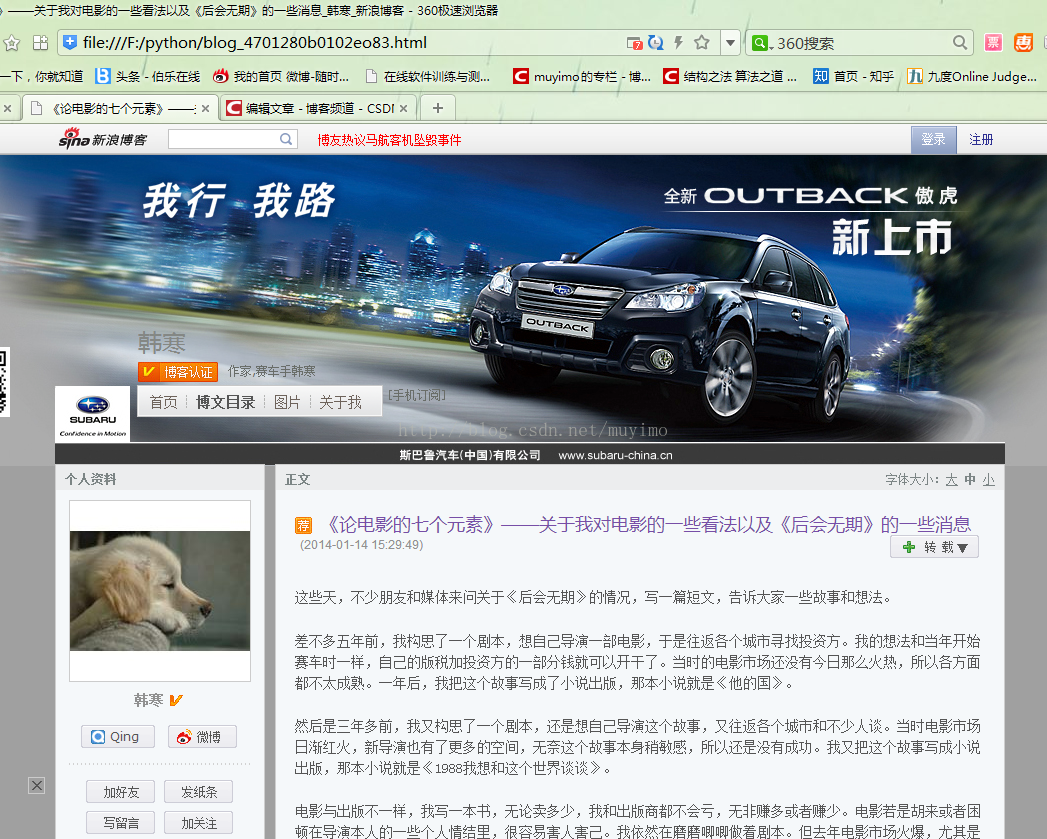
Task: Set font size to 小
Action: coord(989,480)
